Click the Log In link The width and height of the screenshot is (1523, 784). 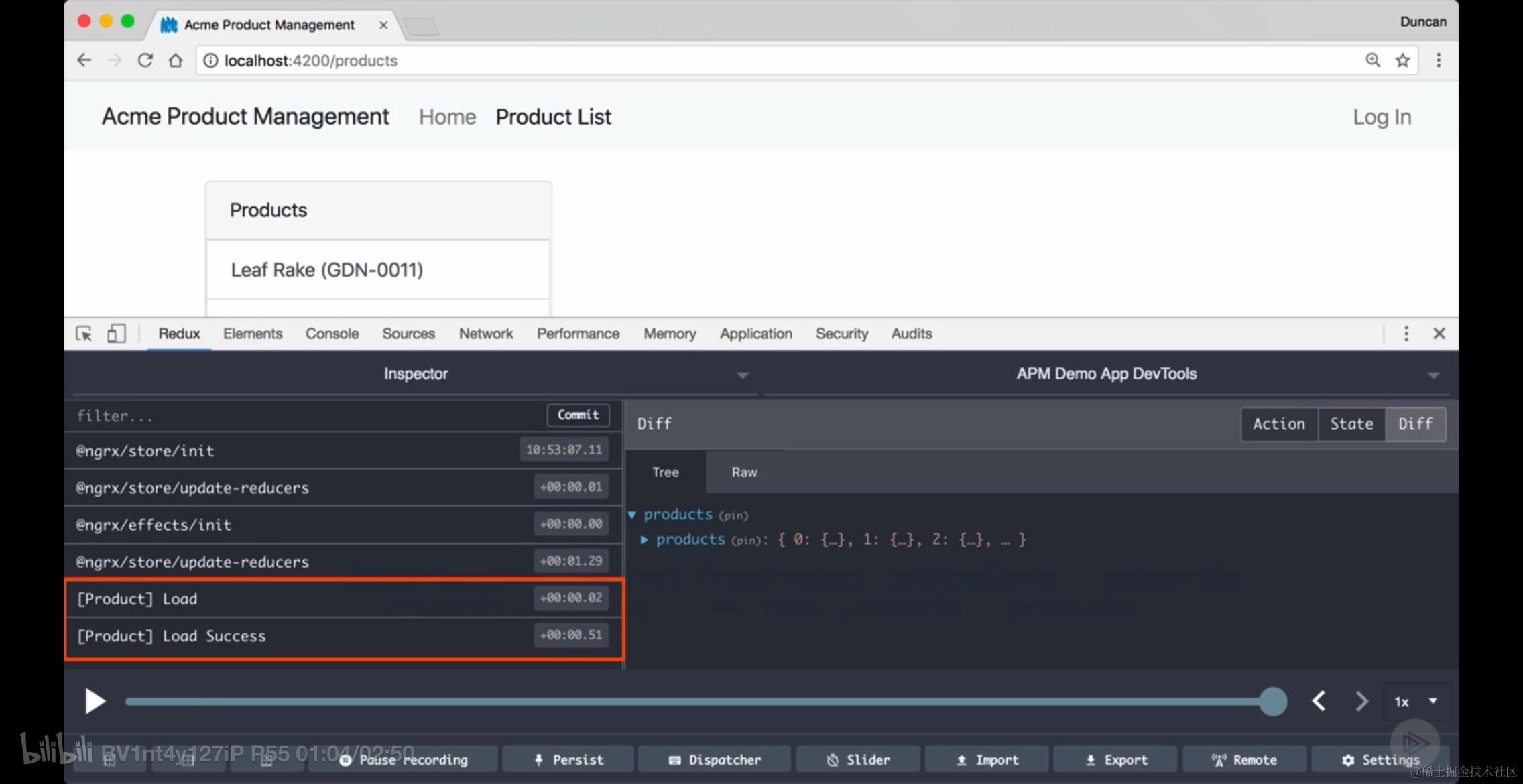coord(1382,117)
